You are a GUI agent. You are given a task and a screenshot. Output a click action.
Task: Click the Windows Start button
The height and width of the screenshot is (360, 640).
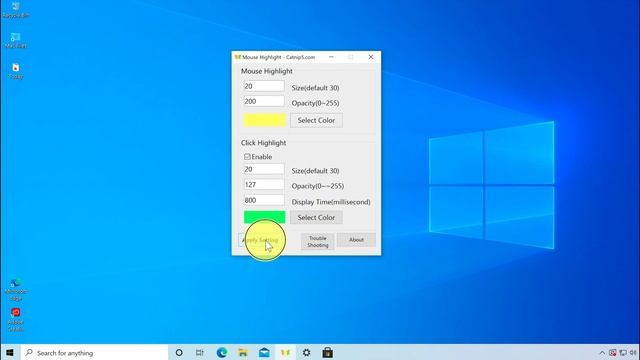pos(10,353)
